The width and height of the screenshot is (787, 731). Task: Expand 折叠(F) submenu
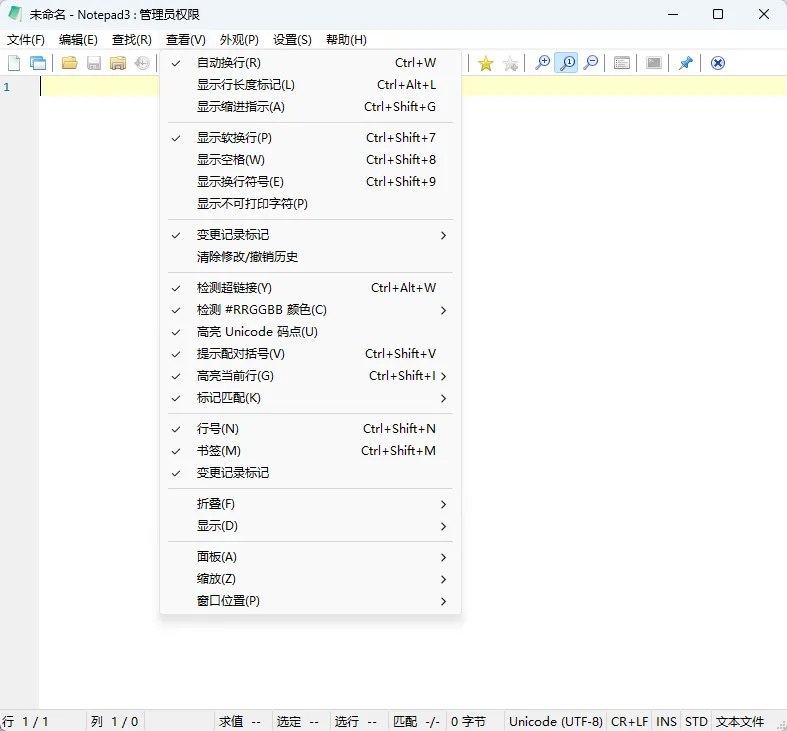[310, 504]
